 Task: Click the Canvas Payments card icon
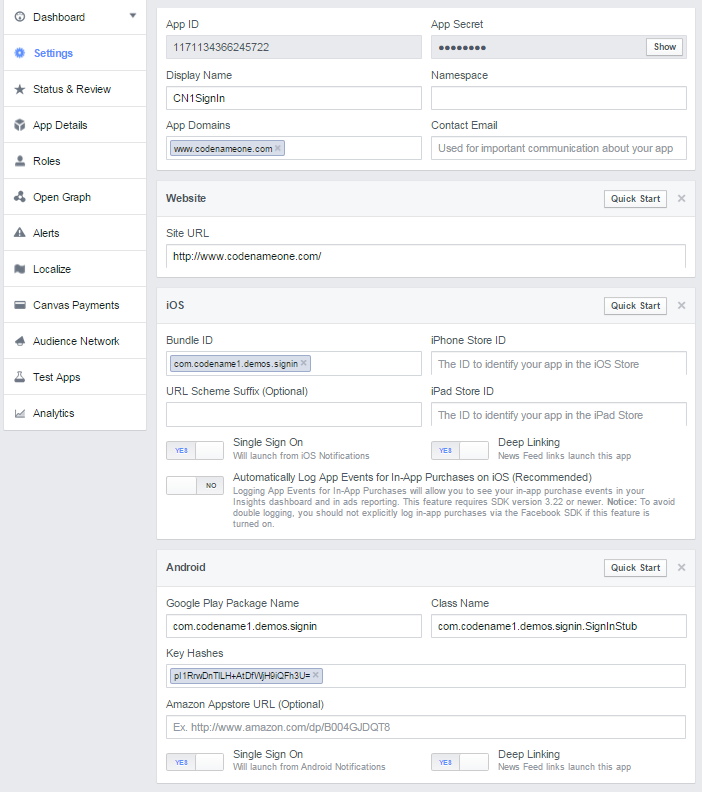20,305
